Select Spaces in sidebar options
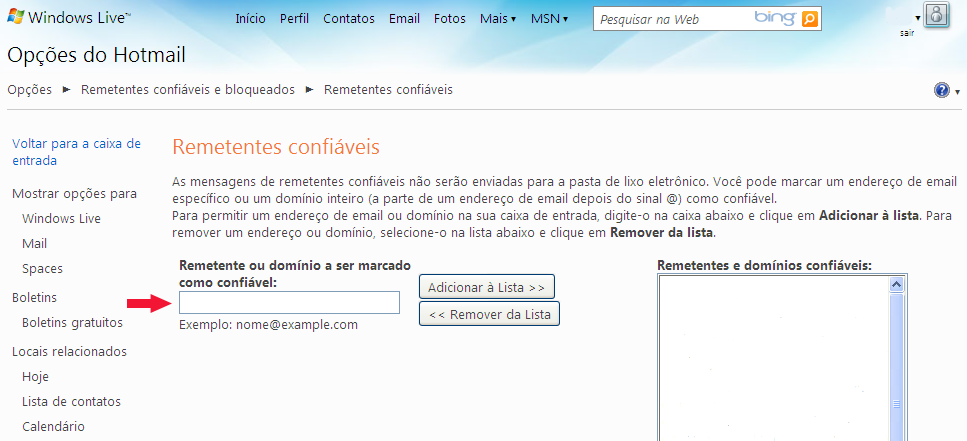Screen dimensions: 967x441 point(42,270)
